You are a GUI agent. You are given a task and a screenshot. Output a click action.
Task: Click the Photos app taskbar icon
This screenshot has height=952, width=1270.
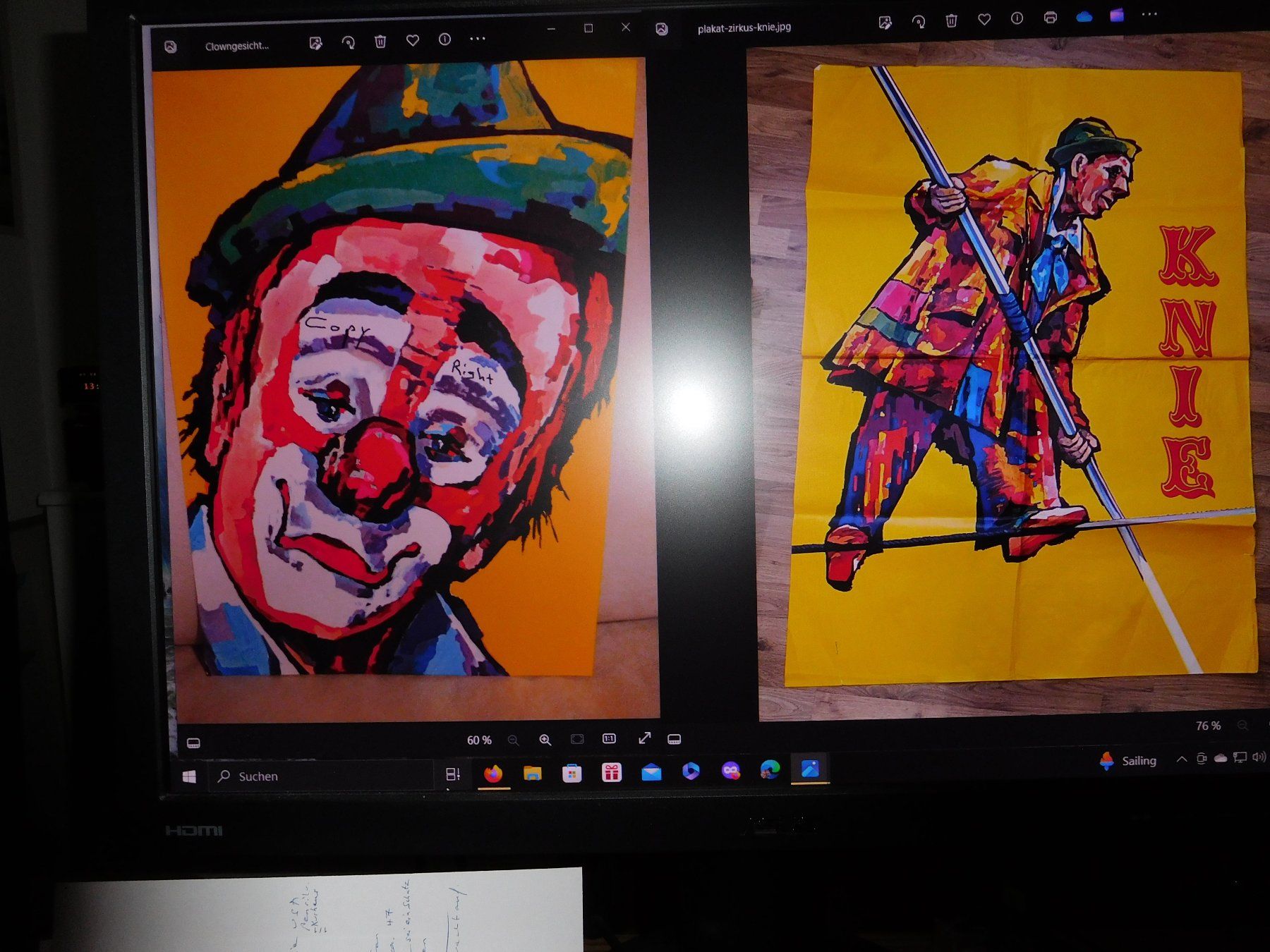point(809,769)
